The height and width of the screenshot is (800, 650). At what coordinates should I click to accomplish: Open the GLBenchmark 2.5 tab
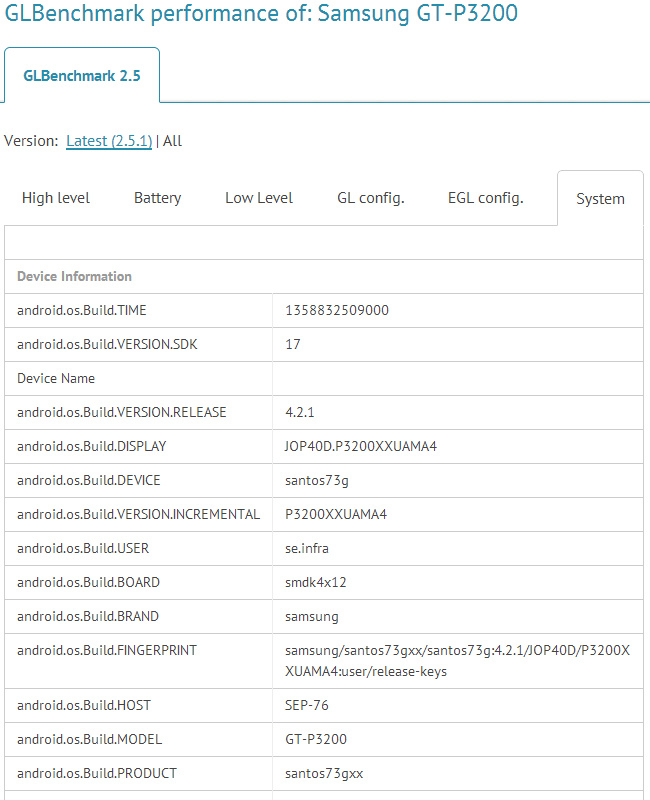point(81,75)
